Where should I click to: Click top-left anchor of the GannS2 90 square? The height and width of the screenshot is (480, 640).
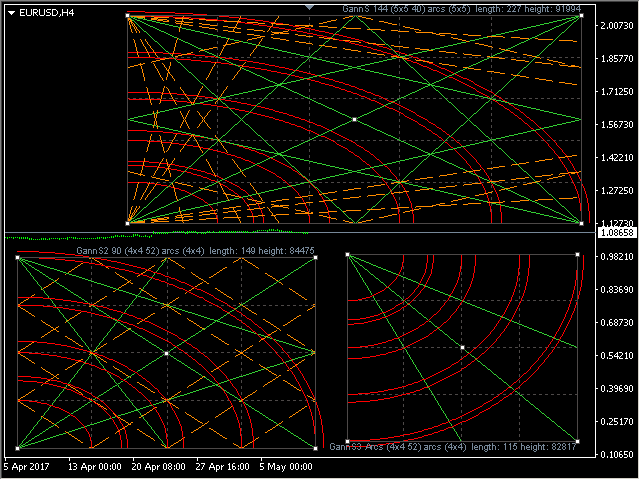tap(18, 258)
